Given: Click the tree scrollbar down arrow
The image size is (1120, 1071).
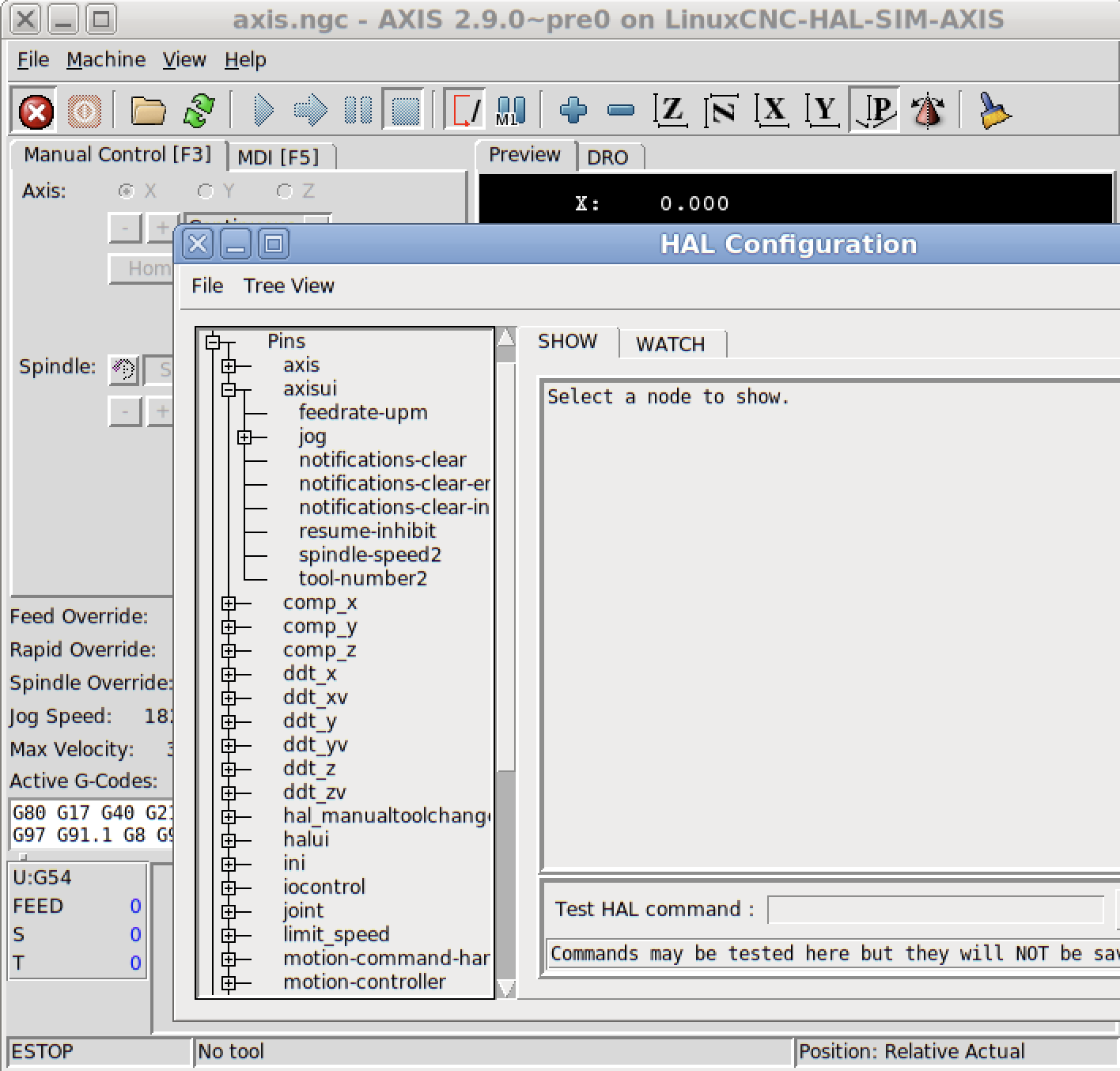Looking at the screenshot, I should pos(505,989).
